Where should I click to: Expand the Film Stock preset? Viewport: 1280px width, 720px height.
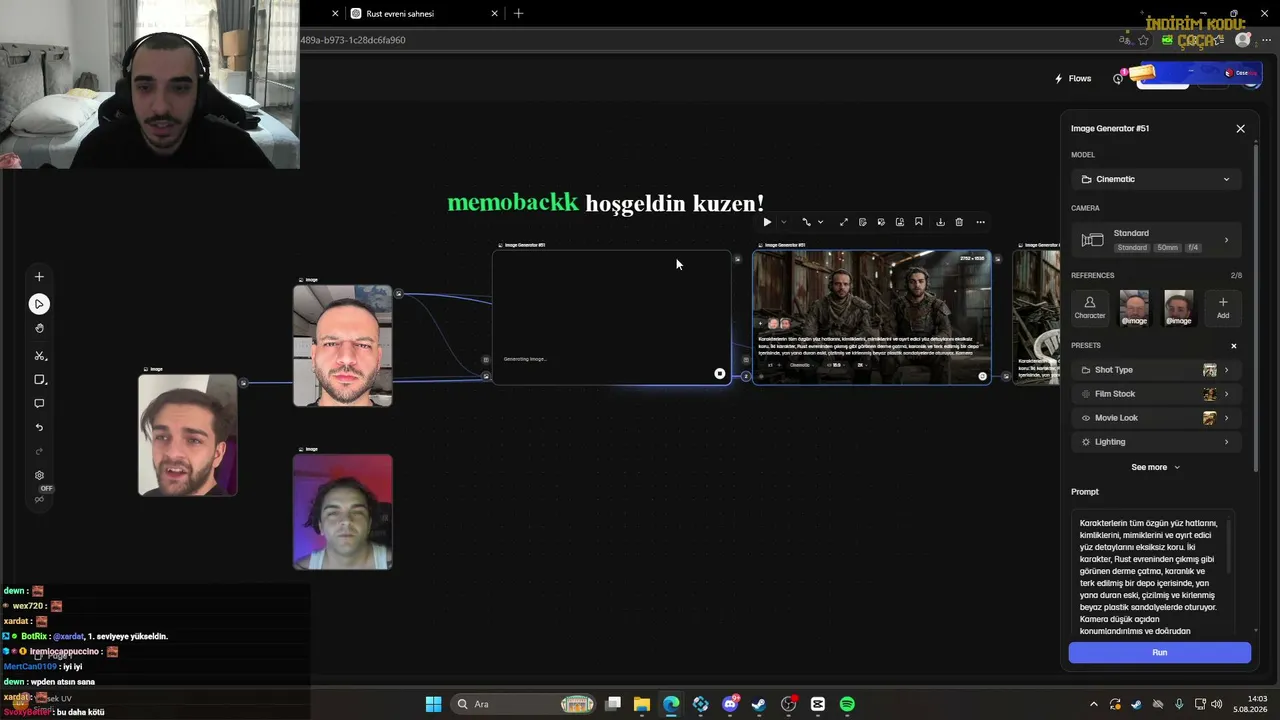(1156, 394)
